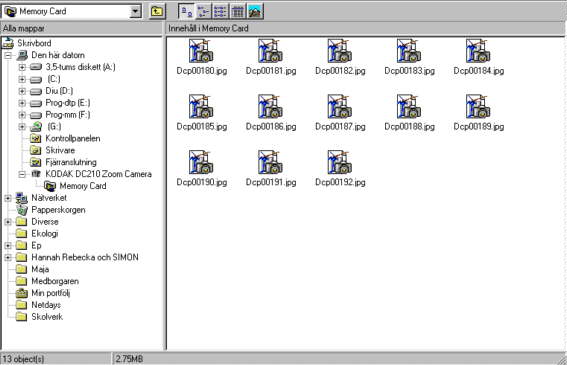Select Dcp00184.jpg image file icon
The width and height of the screenshot is (567, 365).
478,51
